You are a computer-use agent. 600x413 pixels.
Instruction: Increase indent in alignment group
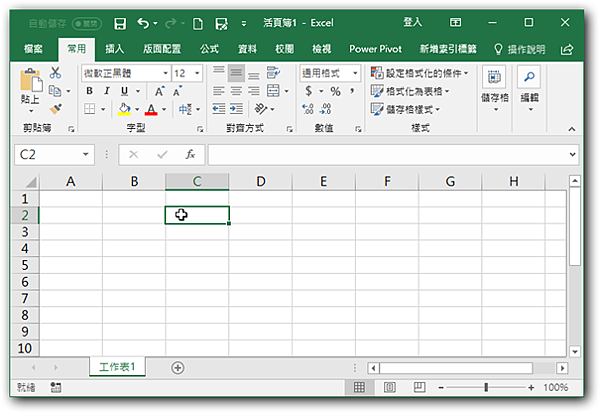pyautogui.click(x=236, y=109)
